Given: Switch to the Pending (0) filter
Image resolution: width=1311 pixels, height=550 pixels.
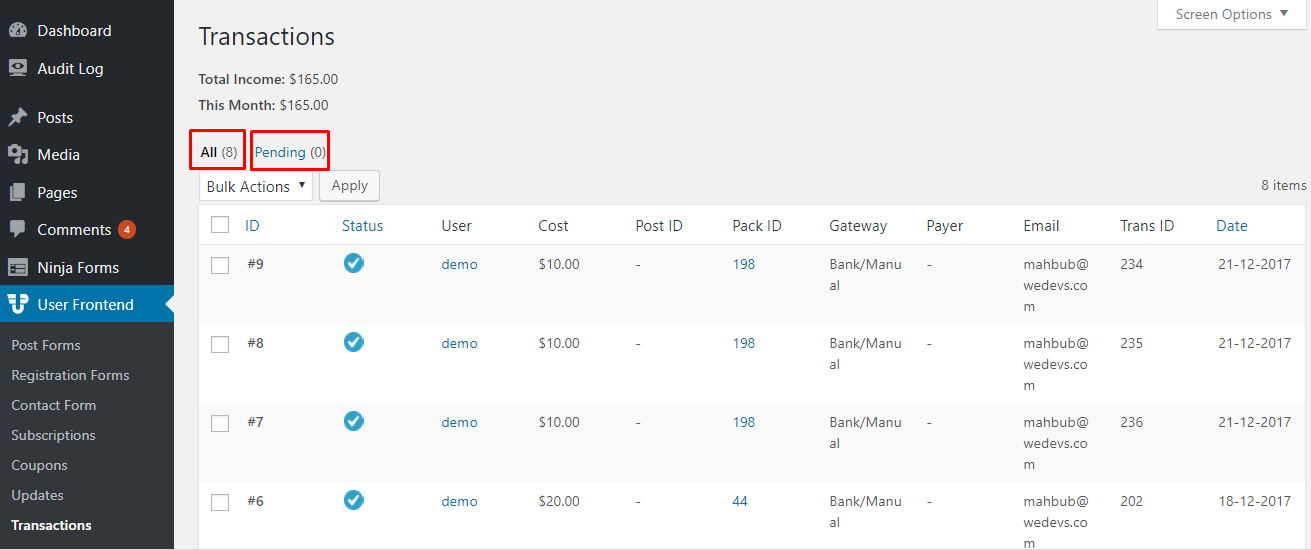Looking at the screenshot, I should coord(290,152).
